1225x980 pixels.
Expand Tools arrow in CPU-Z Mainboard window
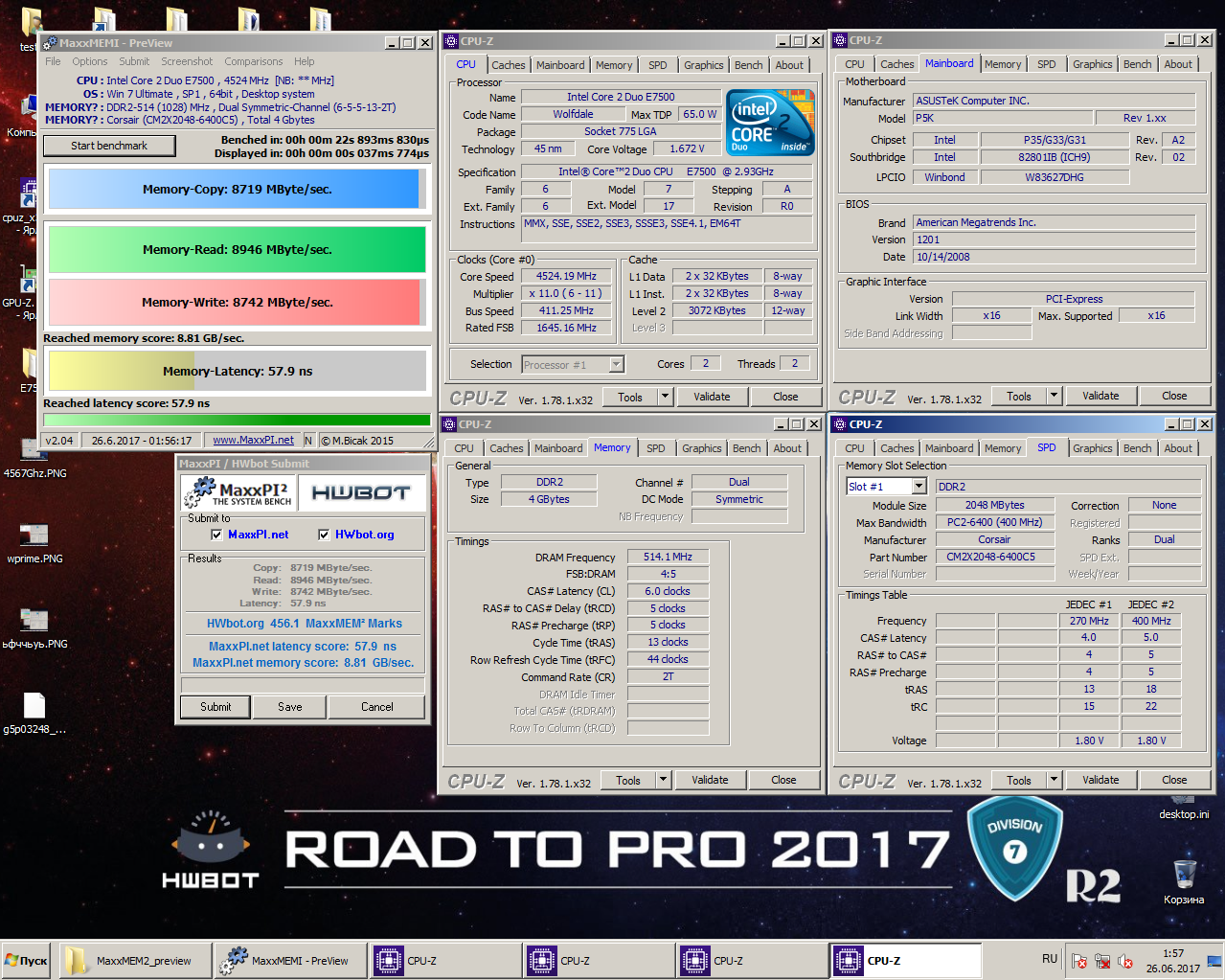[1054, 396]
